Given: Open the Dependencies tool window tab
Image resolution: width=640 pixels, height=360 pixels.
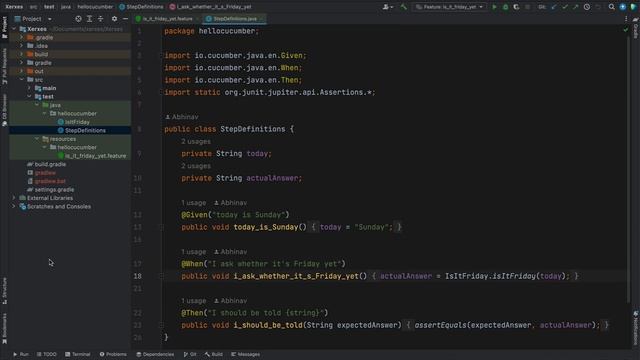Looking at the screenshot, I should [155, 354].
